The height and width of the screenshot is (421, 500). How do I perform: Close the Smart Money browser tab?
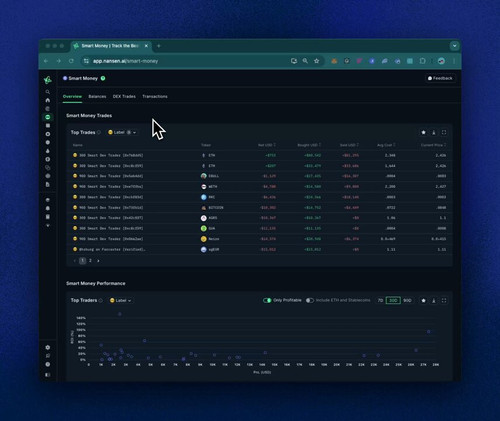pos(146,46)
